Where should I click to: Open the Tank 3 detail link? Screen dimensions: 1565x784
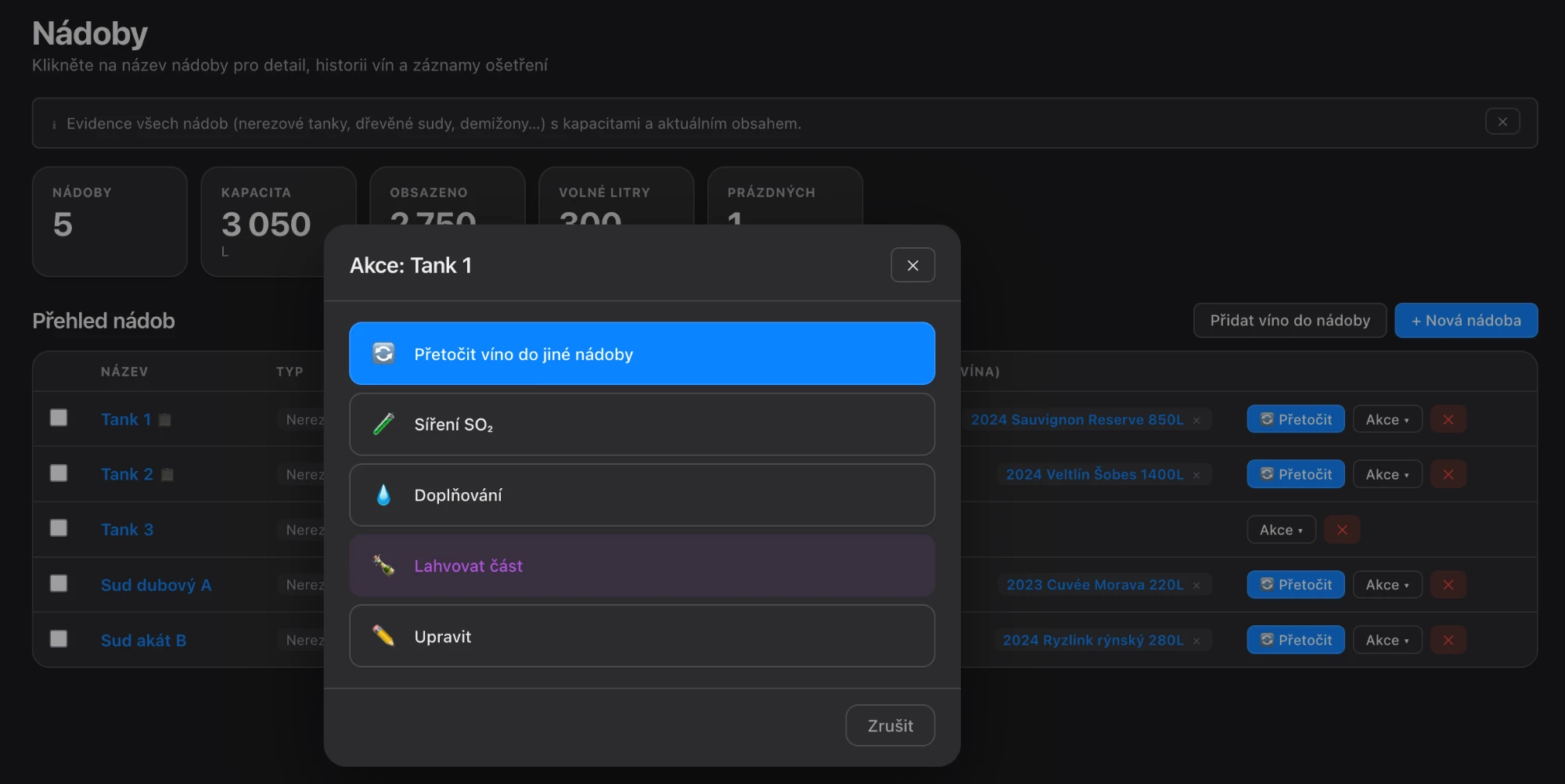tap(127, 530)
